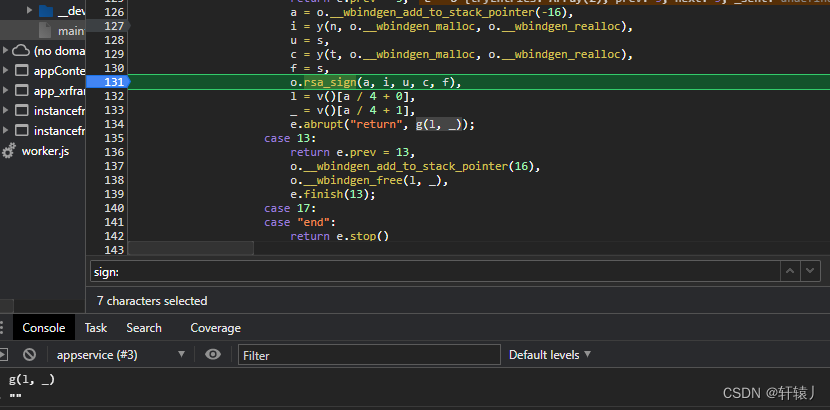Expand the appContext frame node

(6, 70)
